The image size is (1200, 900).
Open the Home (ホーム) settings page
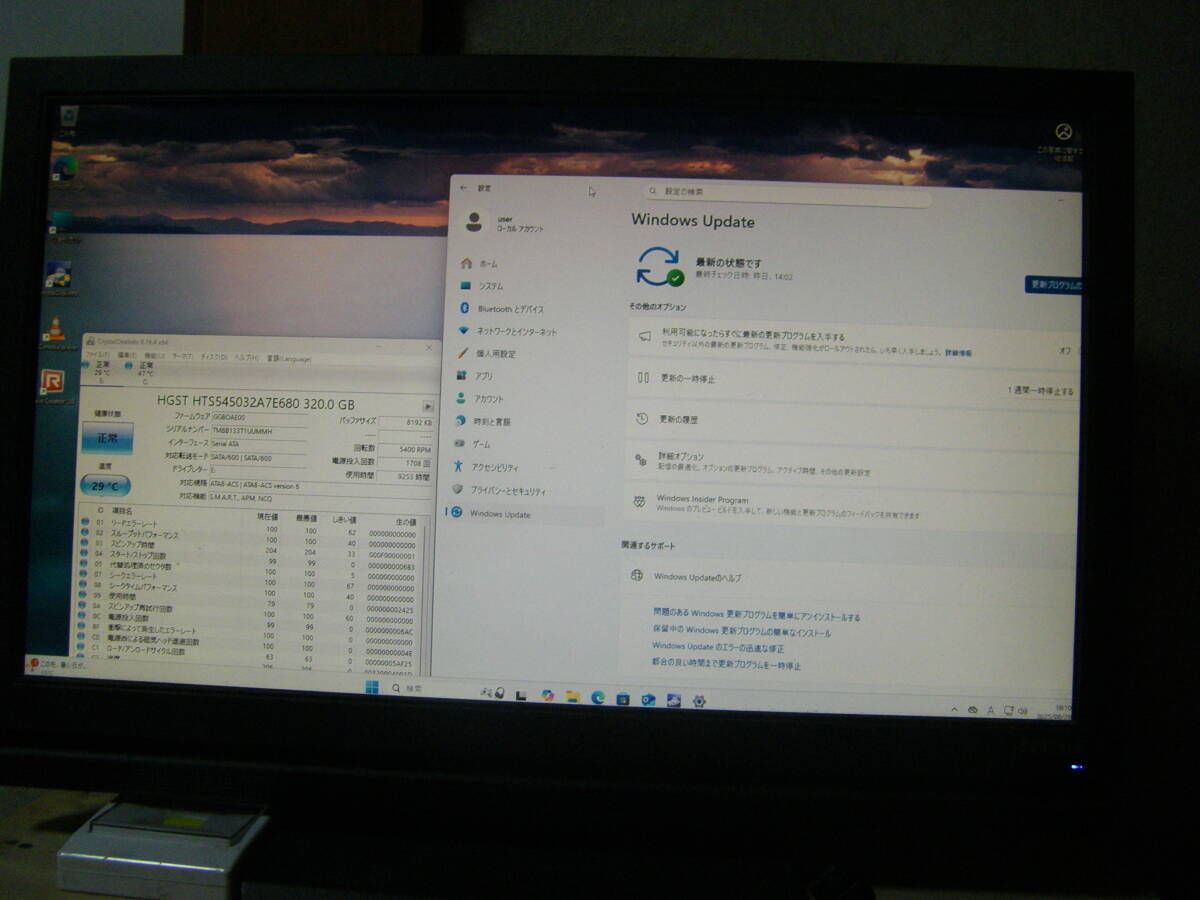click(x=478, y=264)
